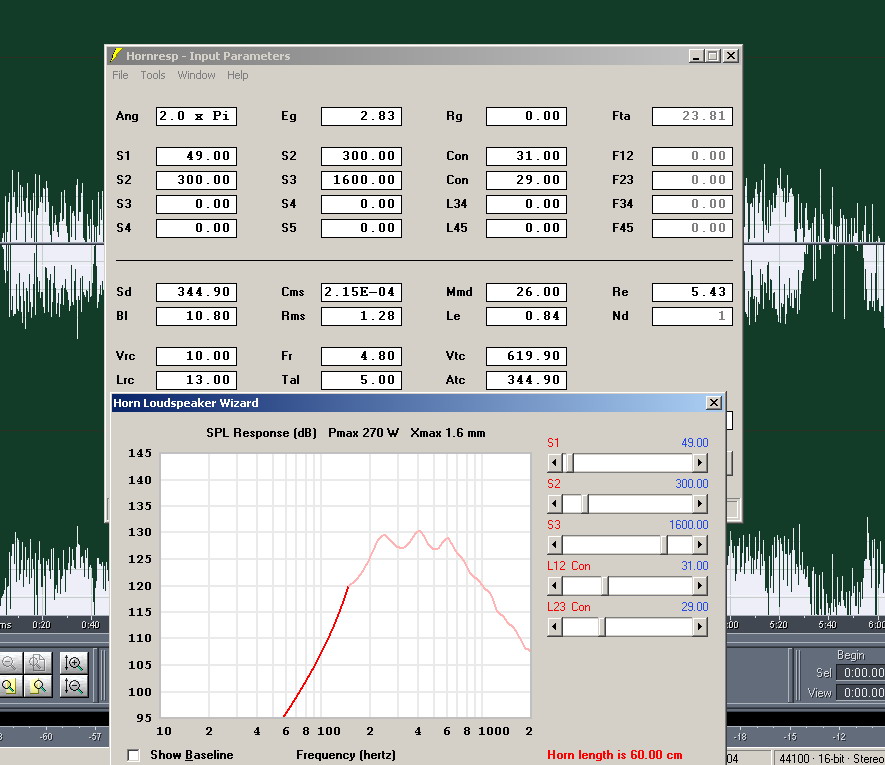
Task: Edit the Mmd mass field
Action: tap(526, 292)
